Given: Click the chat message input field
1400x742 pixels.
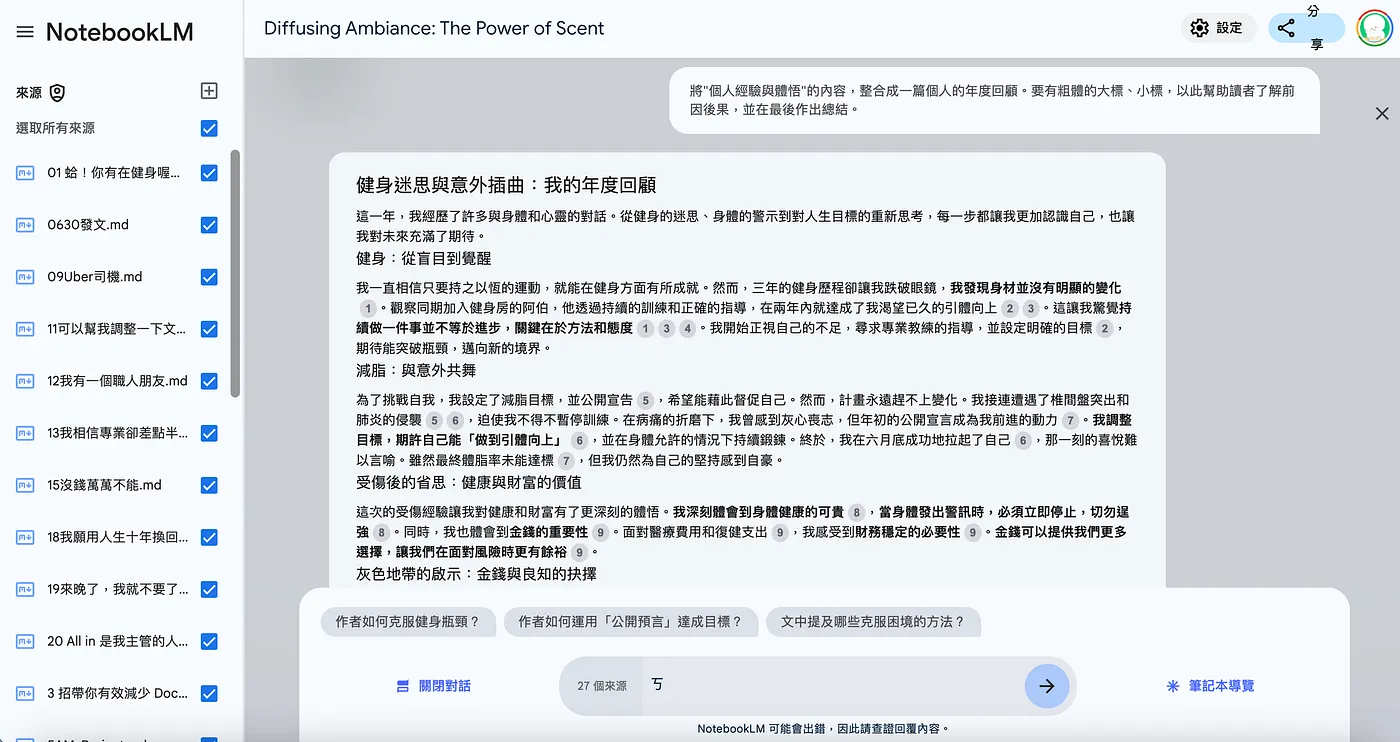Looking at the screenshot, I should pyautogui.click(x=833, y=686).
